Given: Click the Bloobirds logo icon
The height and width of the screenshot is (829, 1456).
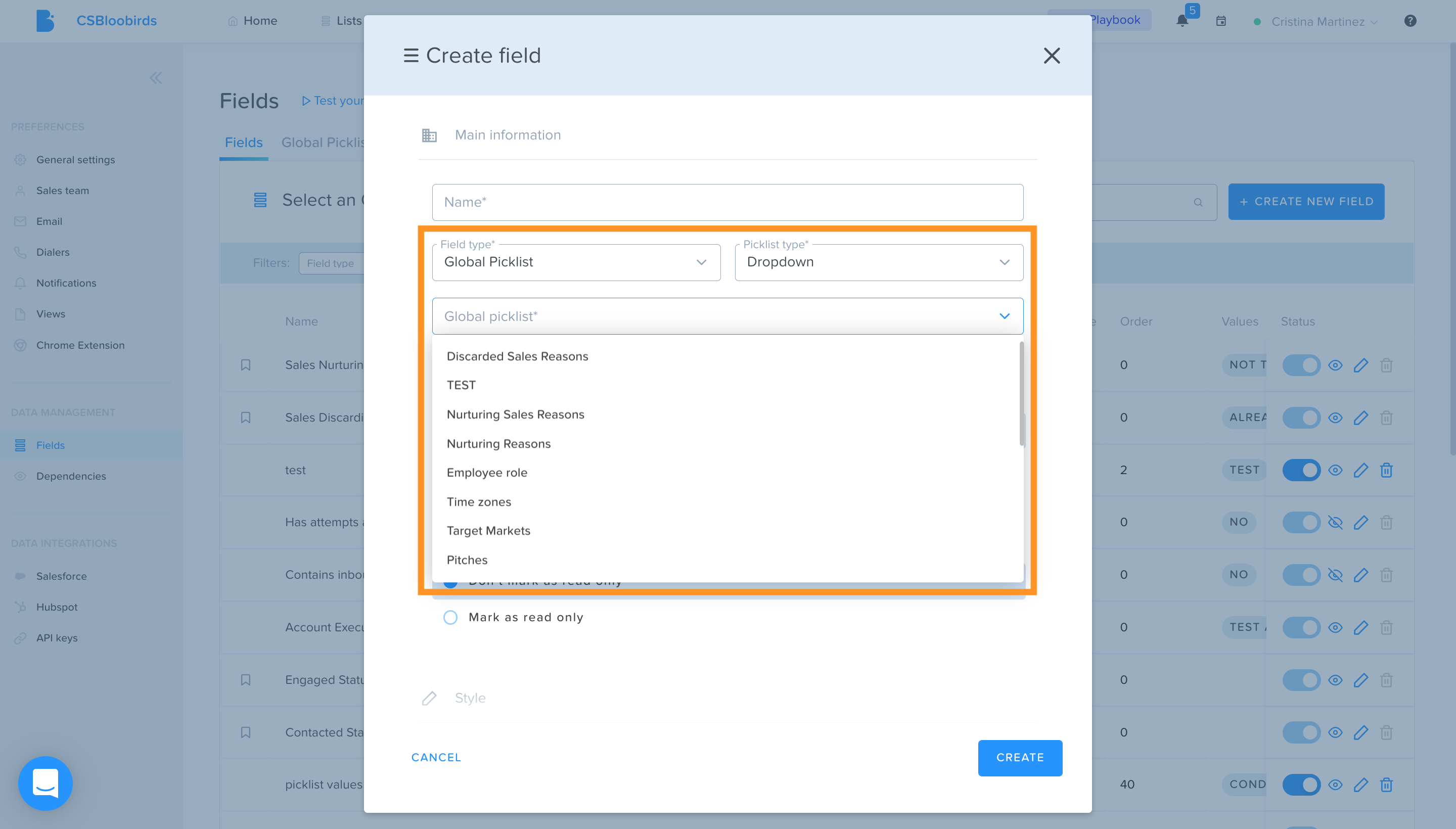Looking at the screenshot, I should pyautogui.click(x=45, y=21).
